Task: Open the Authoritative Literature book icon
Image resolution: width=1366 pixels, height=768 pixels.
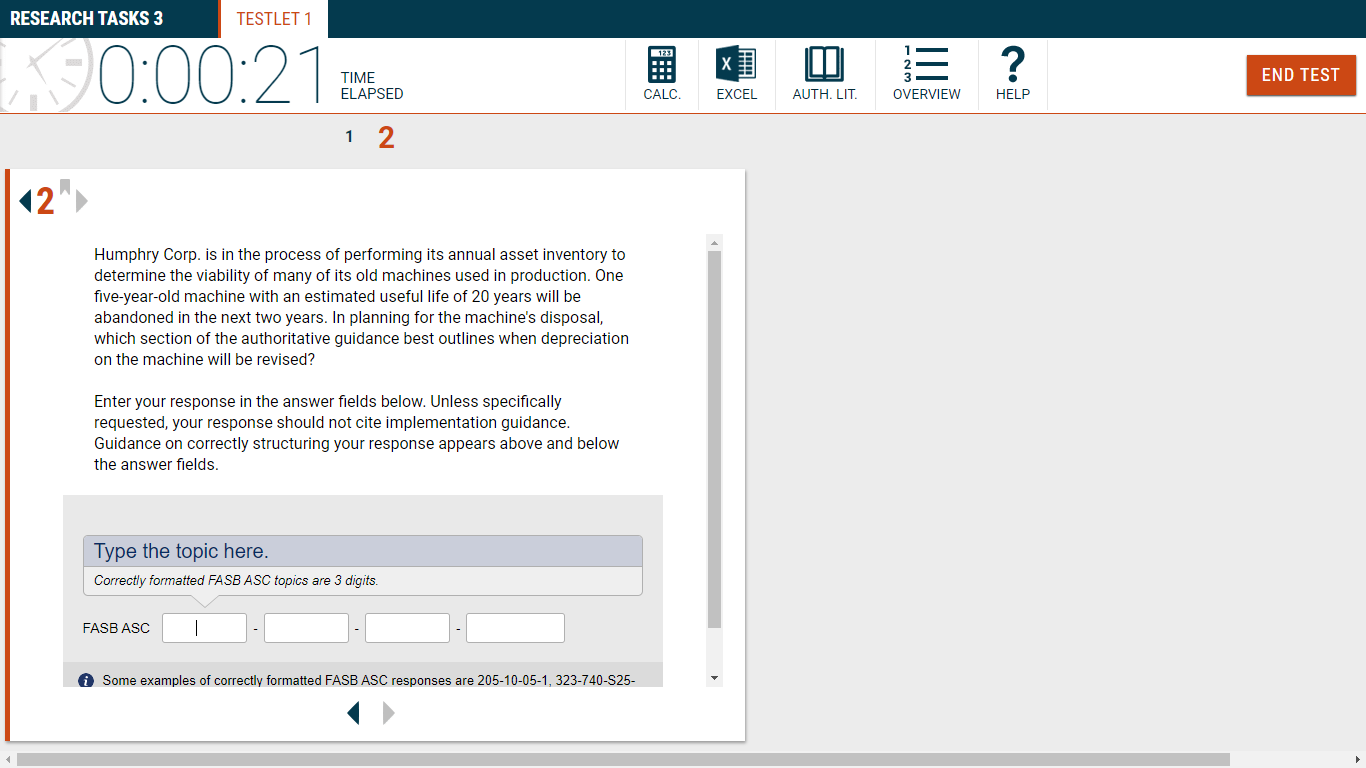Action: point(825,75)
